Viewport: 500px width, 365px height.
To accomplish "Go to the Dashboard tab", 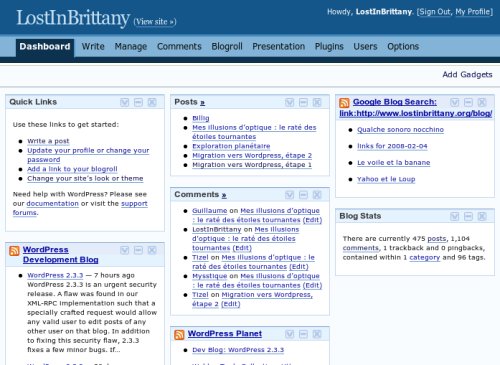I will 45,47.
